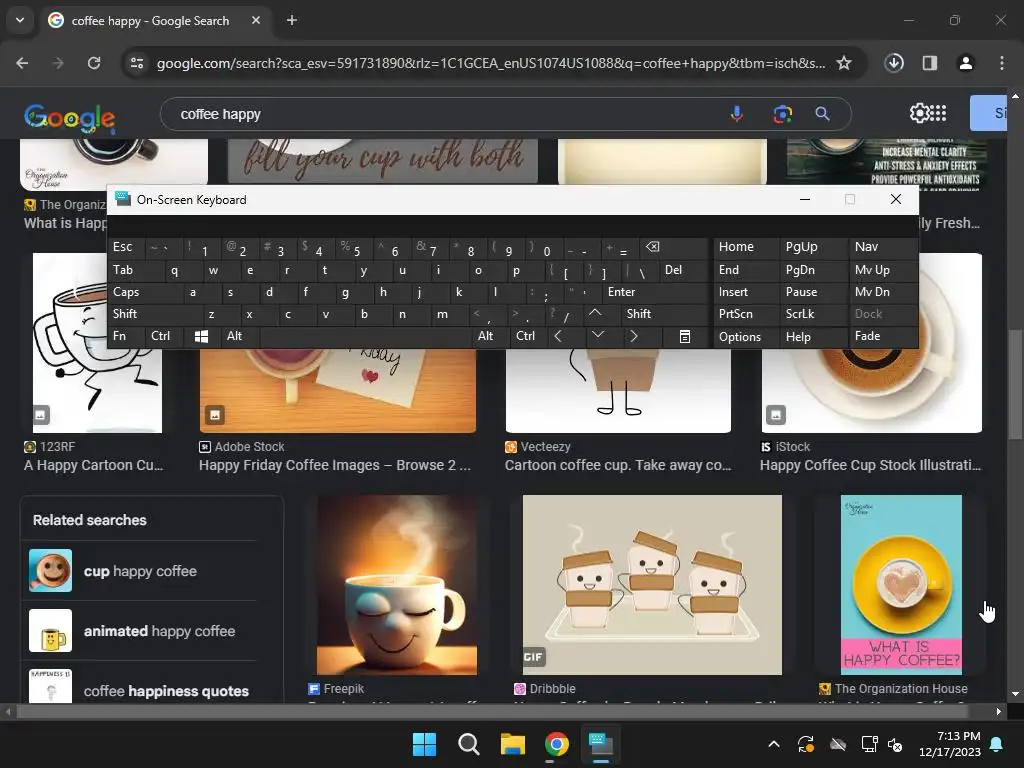Image resolution: width=1024 pixels, height=768 pixels.
Task: Click the context menu key on On-Screen Keyboard
Action: (684, 336)
